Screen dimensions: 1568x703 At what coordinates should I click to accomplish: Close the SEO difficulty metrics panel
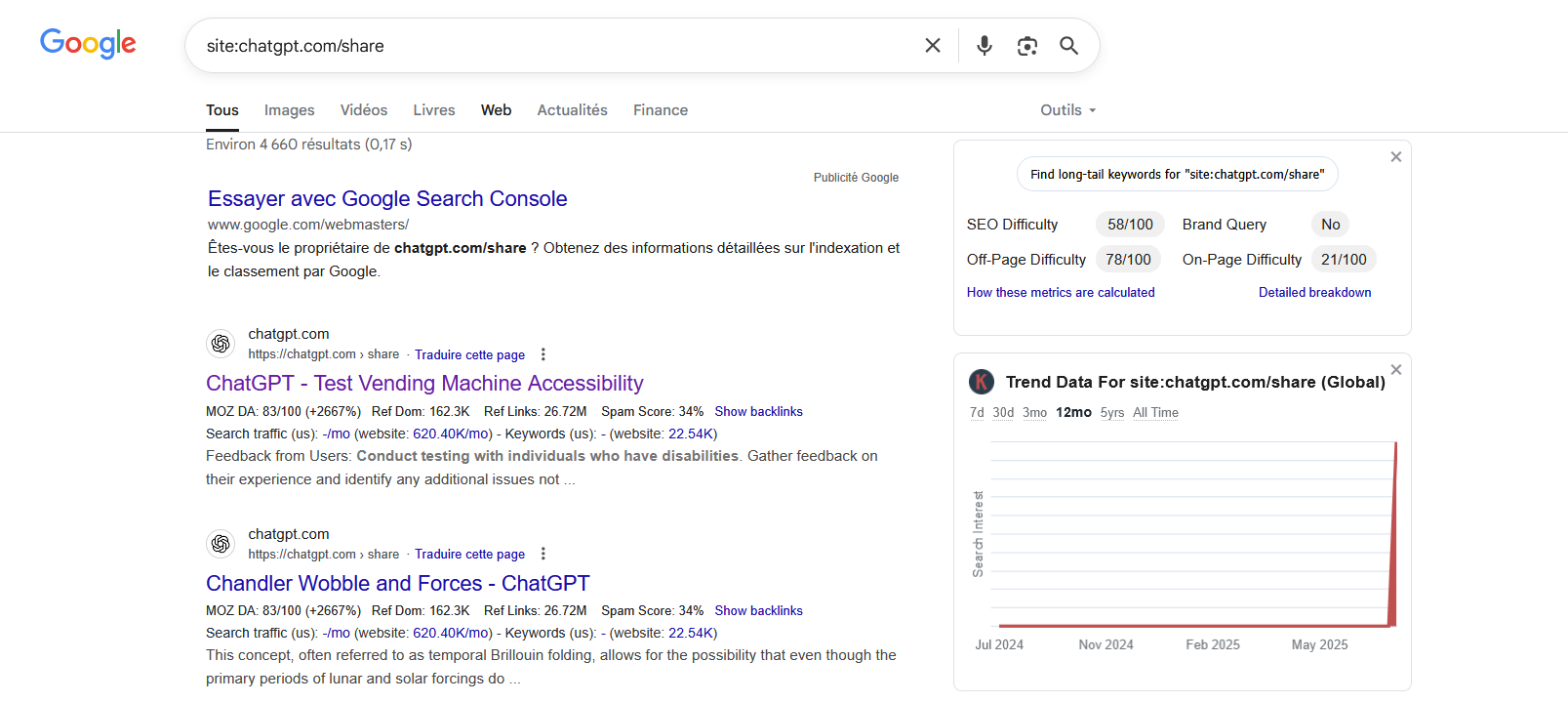click(x=1396, y=156)
